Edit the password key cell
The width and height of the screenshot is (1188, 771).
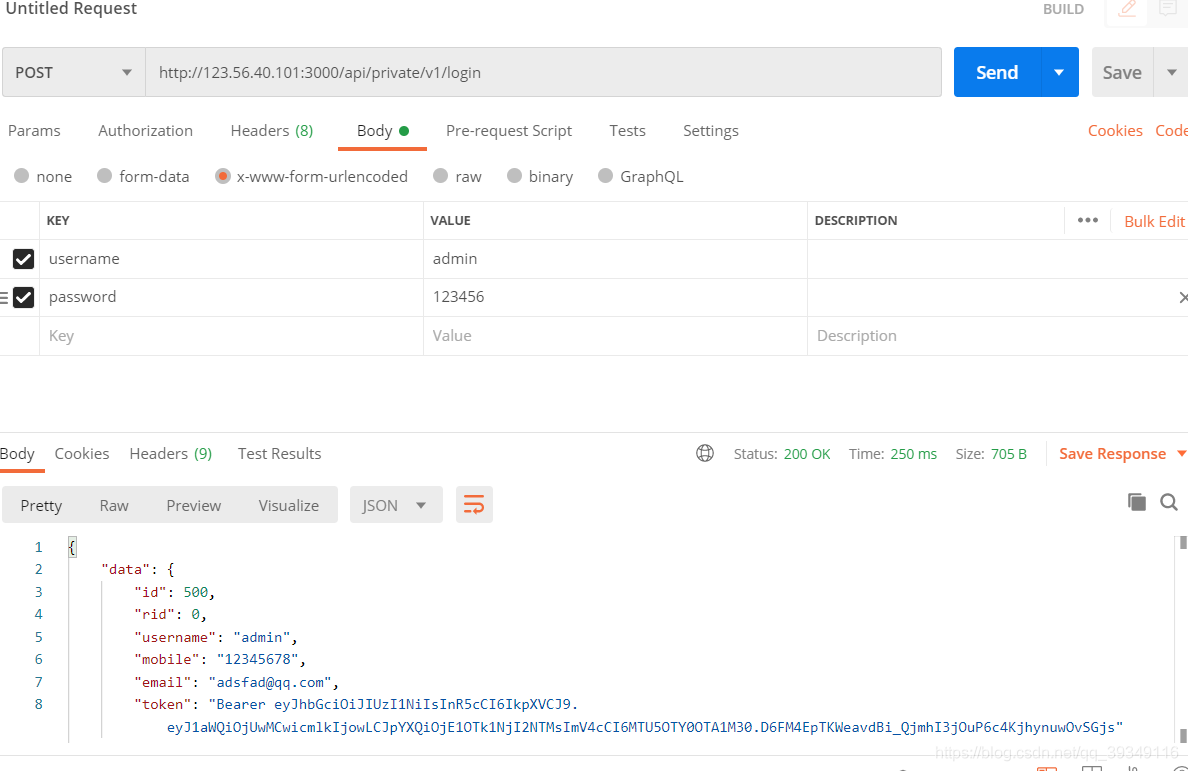point(231,297)
